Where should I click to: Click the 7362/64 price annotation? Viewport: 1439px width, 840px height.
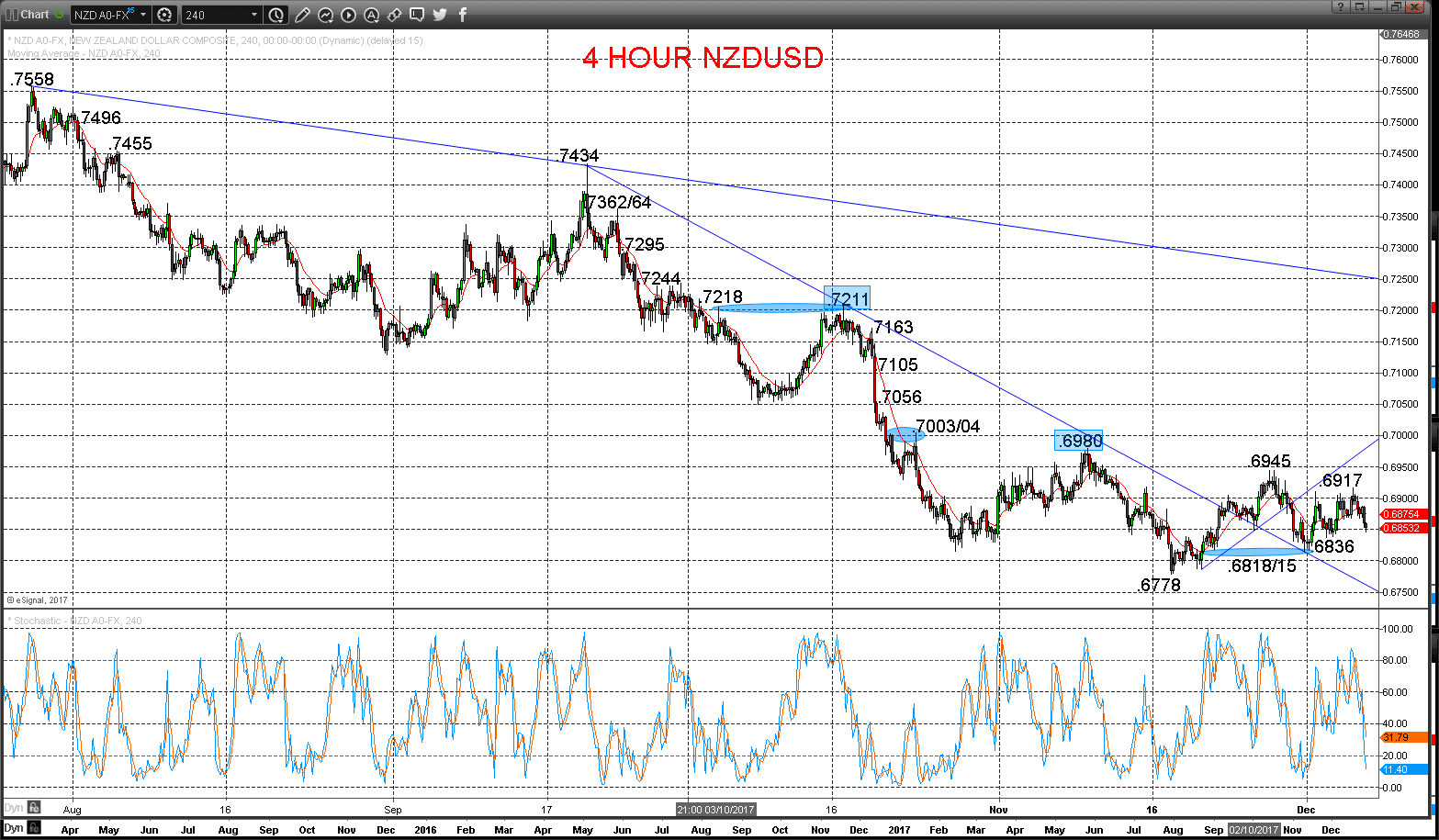[x=619, y=202]
